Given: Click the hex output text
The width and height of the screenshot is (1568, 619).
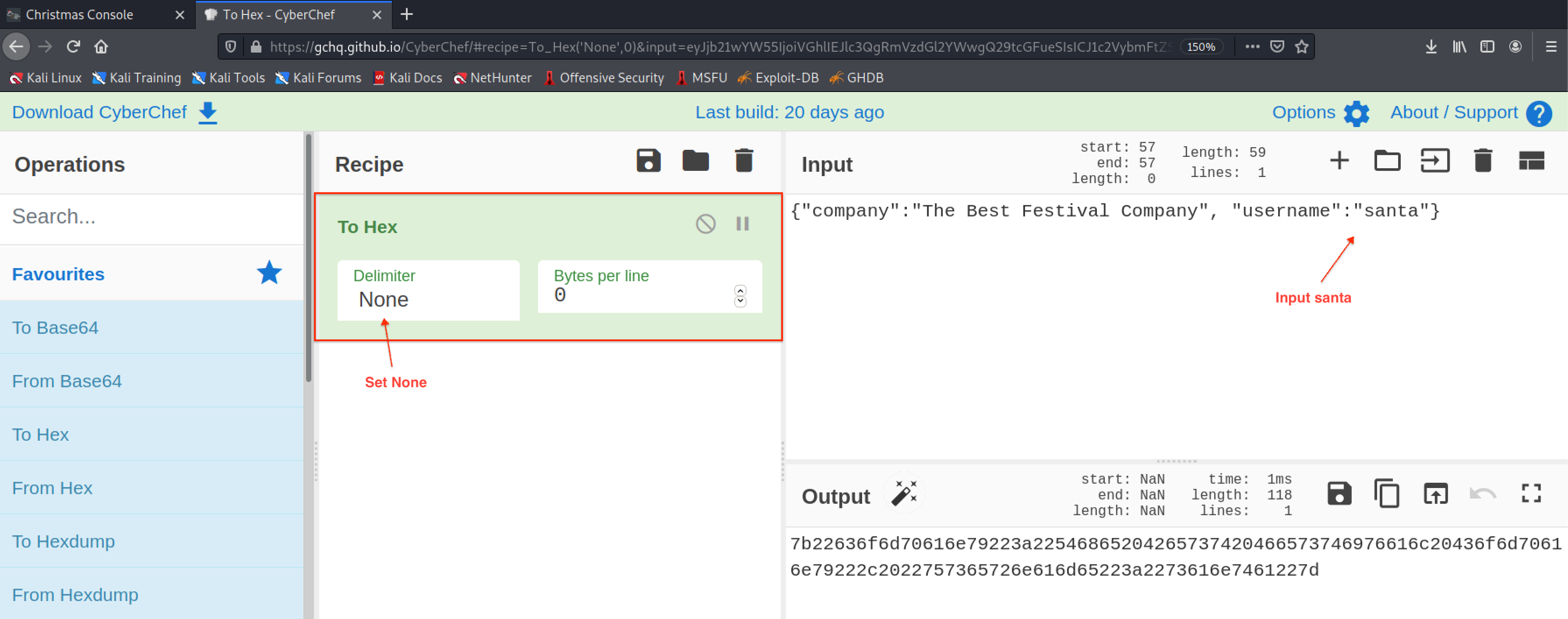Looking at the screenshot, I should point(1175,557).
